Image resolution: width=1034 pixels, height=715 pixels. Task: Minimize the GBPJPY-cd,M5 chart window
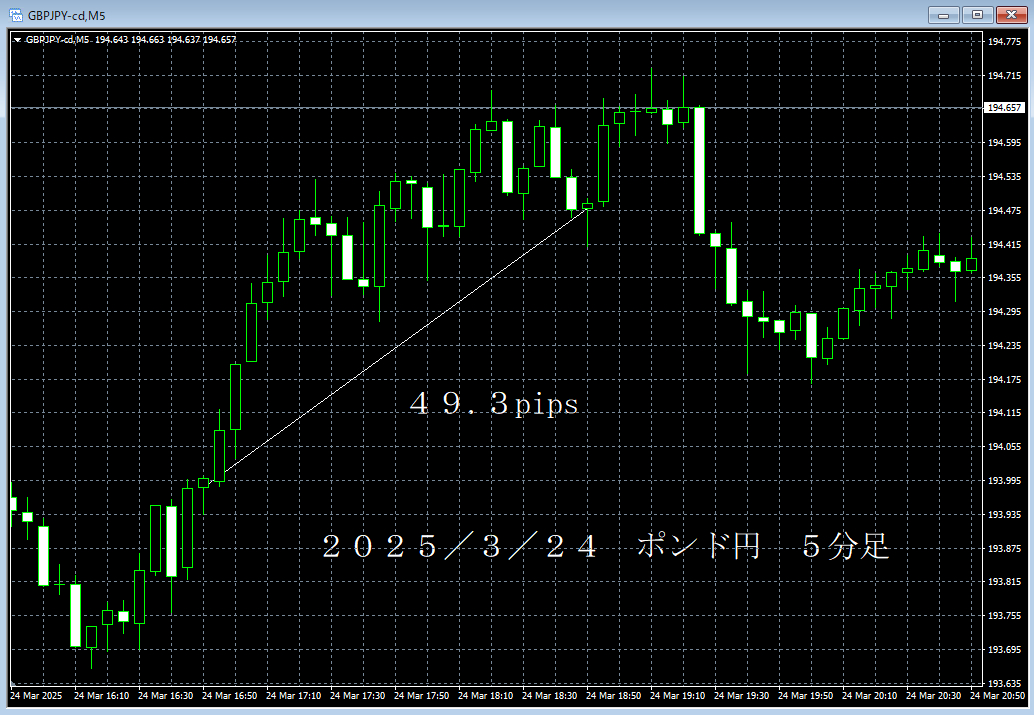943,14
